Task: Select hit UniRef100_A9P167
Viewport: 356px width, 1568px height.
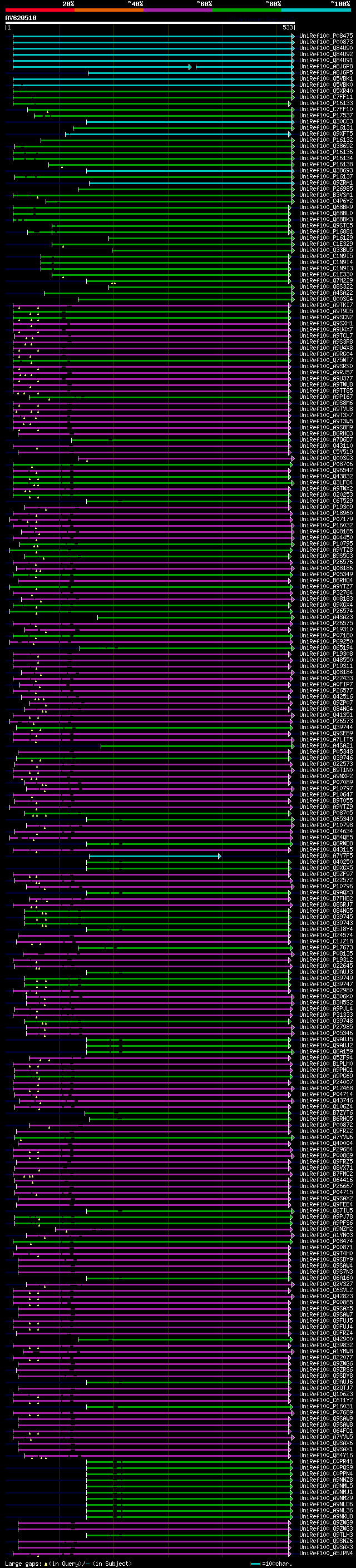Action: point(326,397)
